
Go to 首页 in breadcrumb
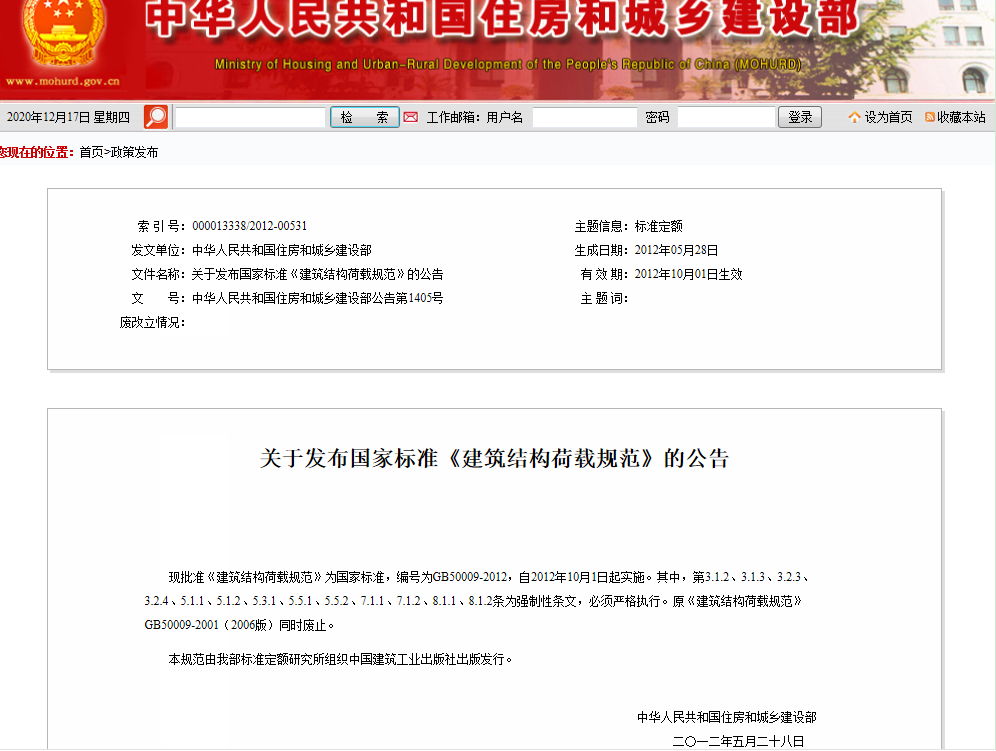[91, 152]
